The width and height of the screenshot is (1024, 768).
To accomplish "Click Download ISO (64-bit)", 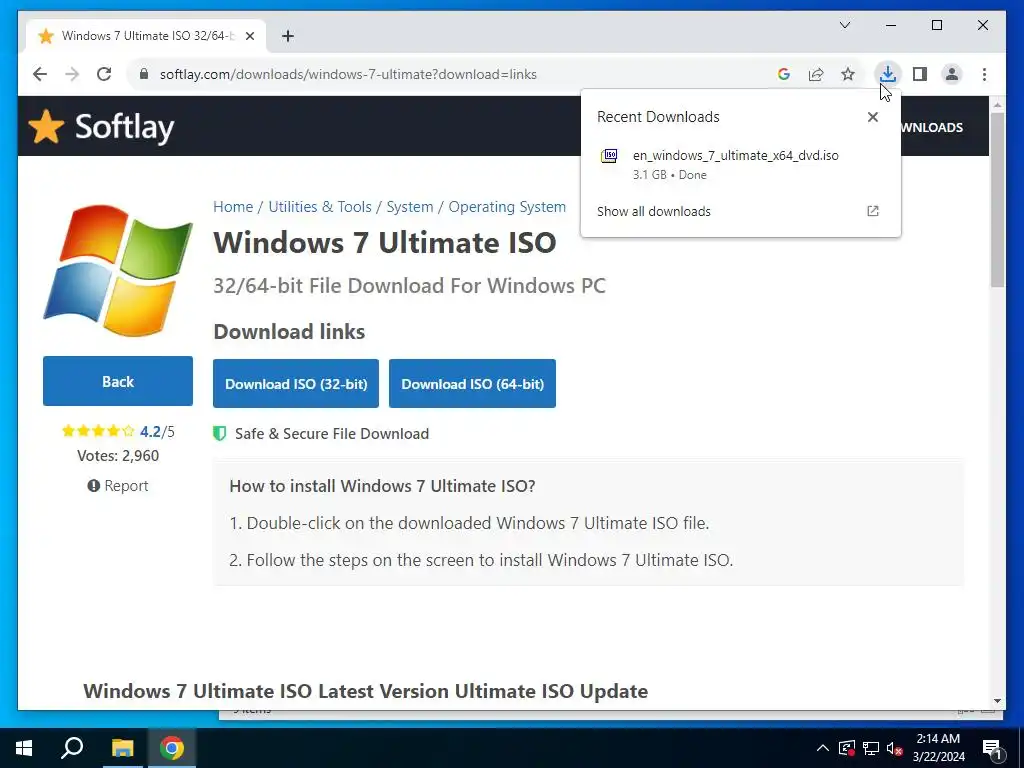I will (x=472, y=383).
